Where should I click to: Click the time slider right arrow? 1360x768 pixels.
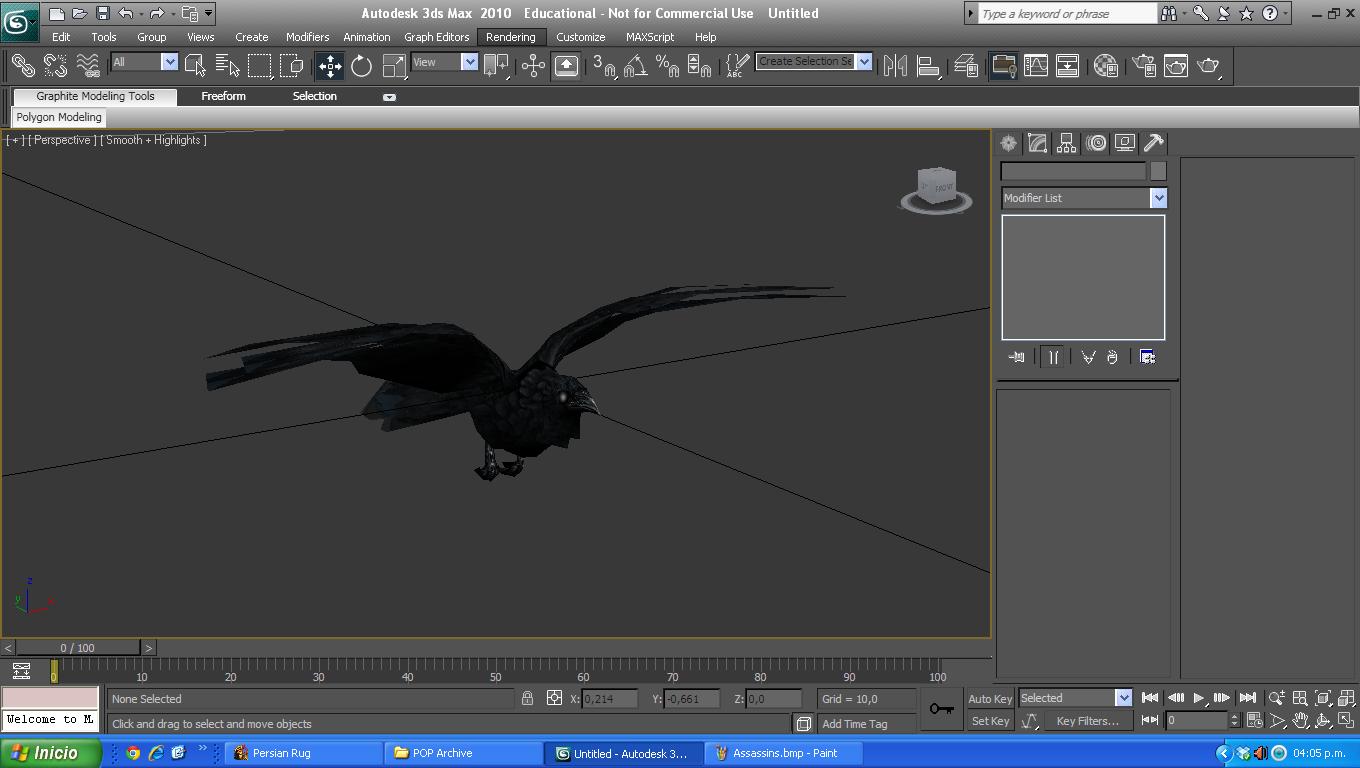coord(149,648)
